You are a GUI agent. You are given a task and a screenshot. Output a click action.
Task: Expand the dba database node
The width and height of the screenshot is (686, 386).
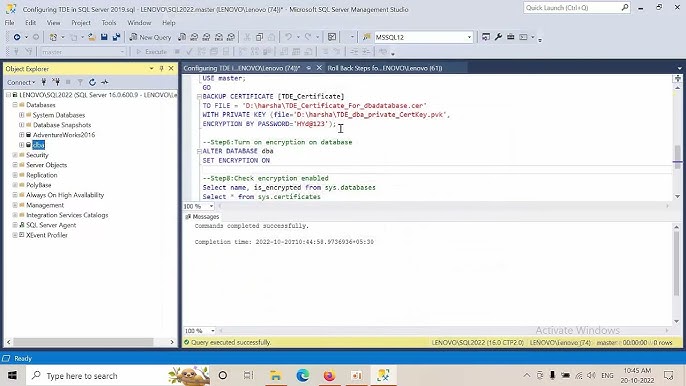21,145
